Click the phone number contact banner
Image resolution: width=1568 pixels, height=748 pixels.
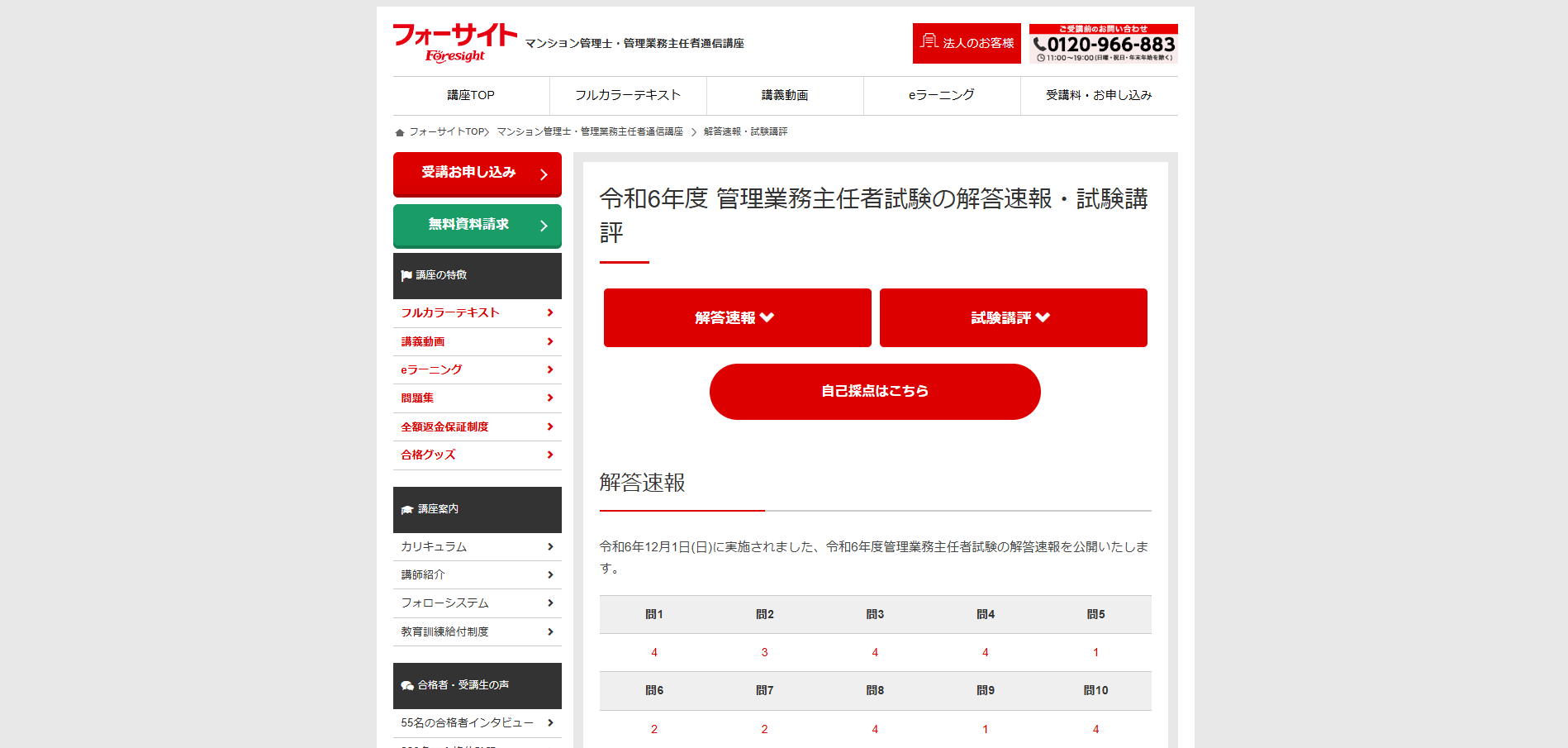pyautogui.click(x=1103, y=44)
